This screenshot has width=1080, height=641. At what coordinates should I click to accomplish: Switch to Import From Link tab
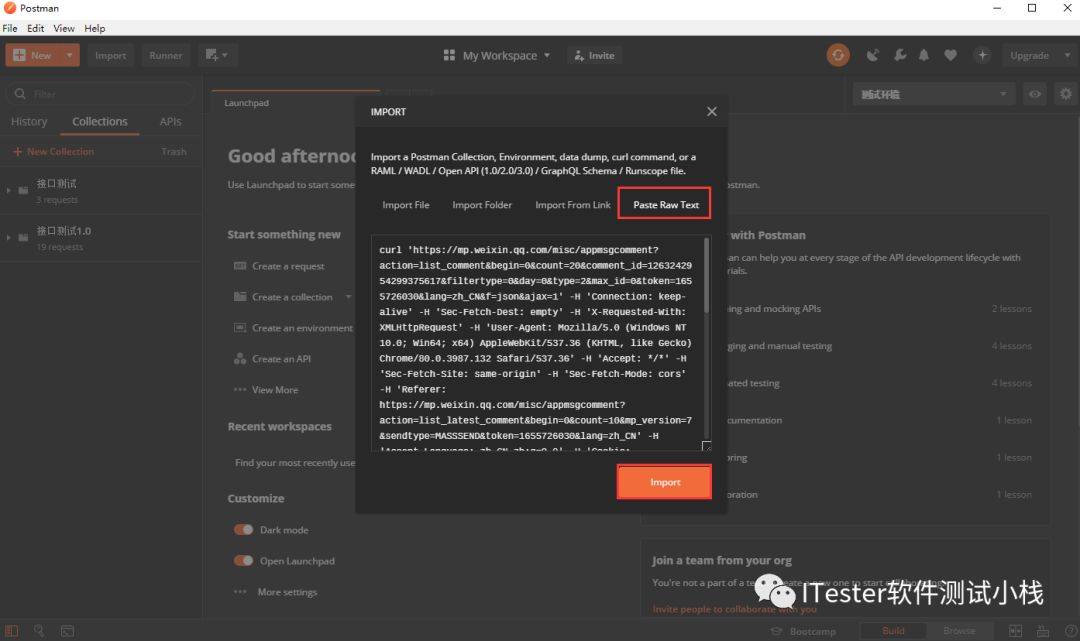click(572, 204)
